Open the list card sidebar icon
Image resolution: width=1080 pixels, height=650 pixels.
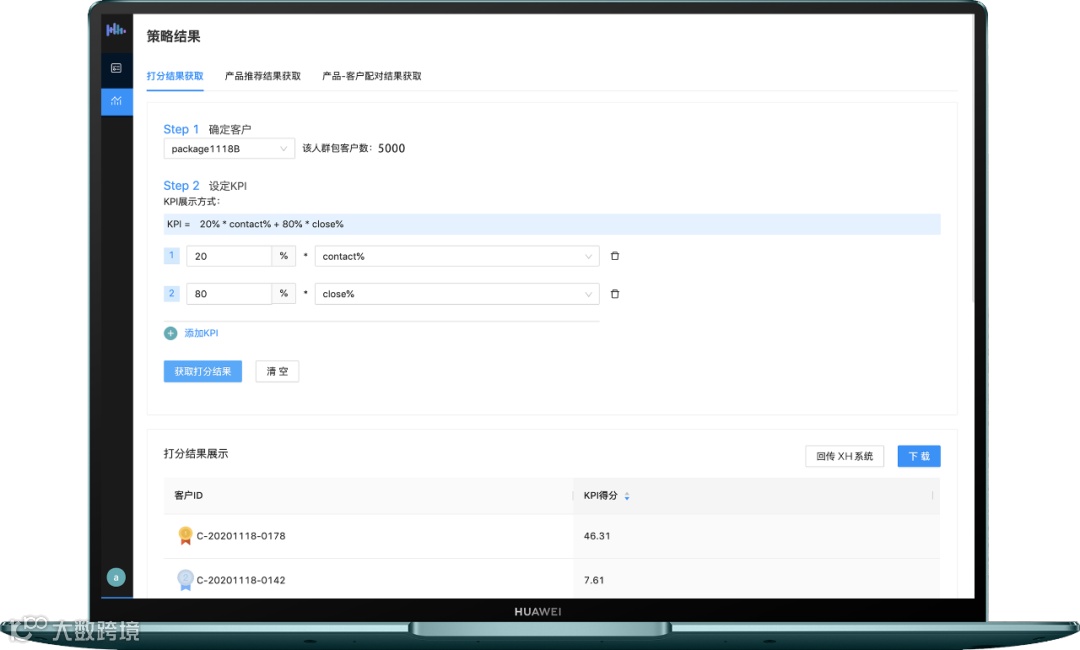tap(116, 68)
